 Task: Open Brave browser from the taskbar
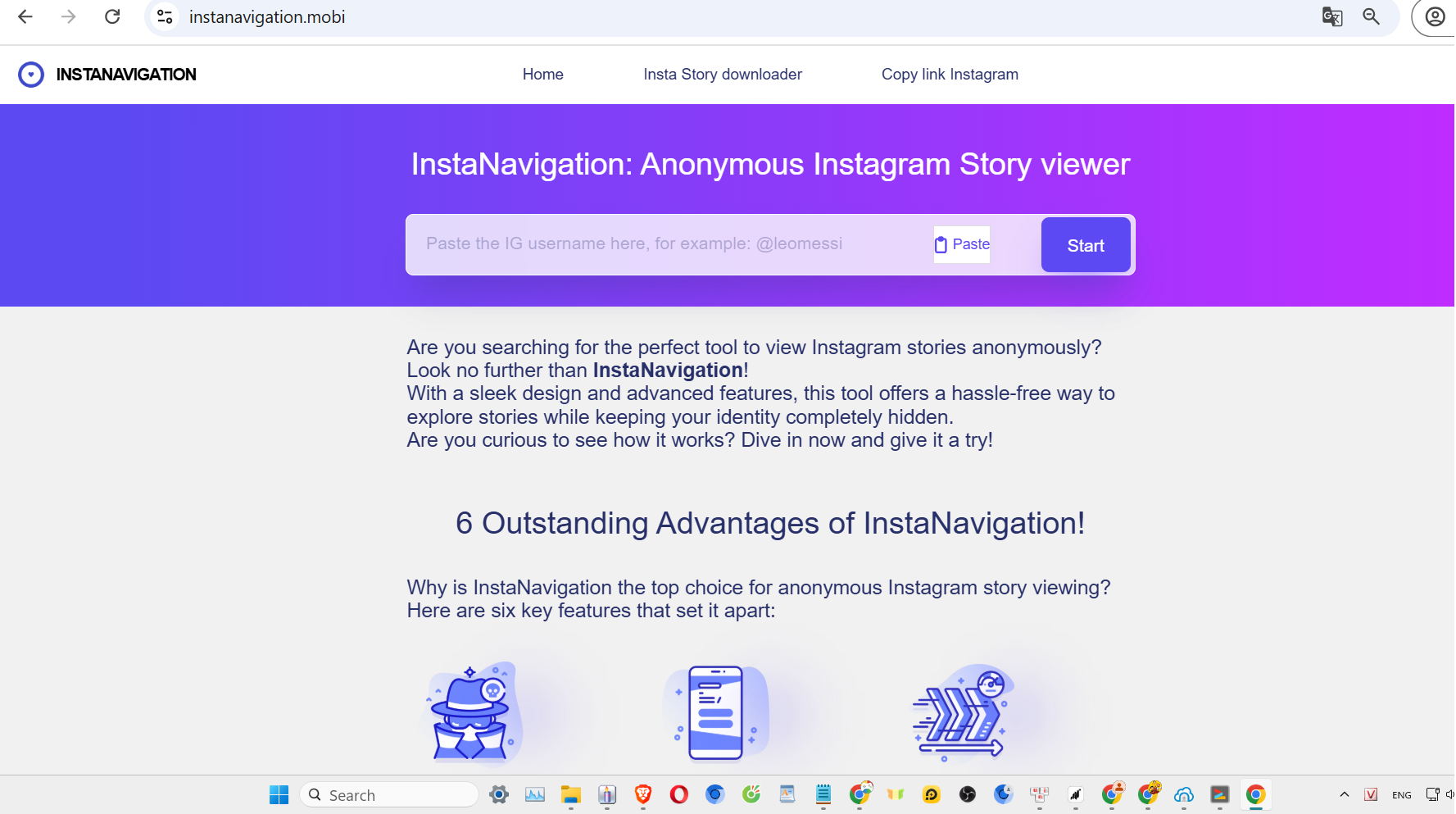[643, 794]
